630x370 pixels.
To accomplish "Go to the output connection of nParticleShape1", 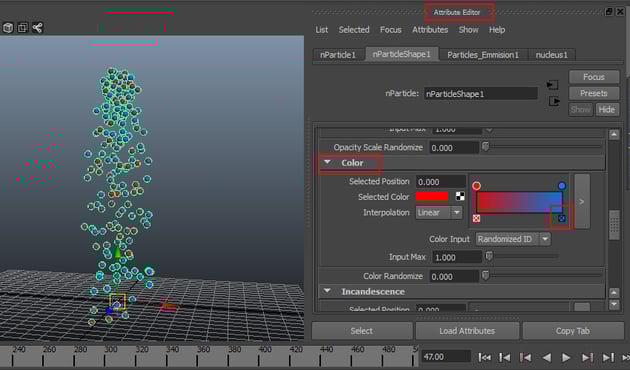I will click(x=554, y=101).
